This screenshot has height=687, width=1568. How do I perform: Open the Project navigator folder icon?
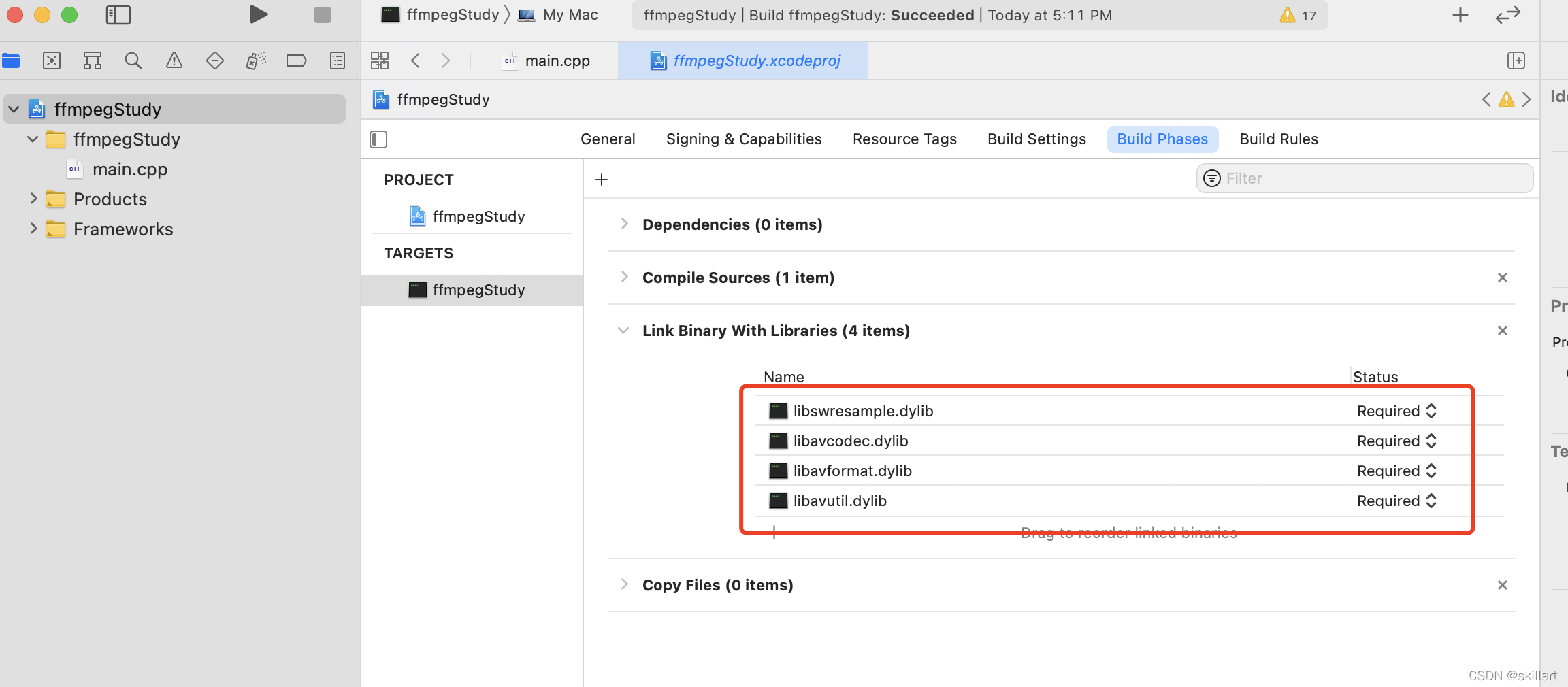[x=11, y=61]
